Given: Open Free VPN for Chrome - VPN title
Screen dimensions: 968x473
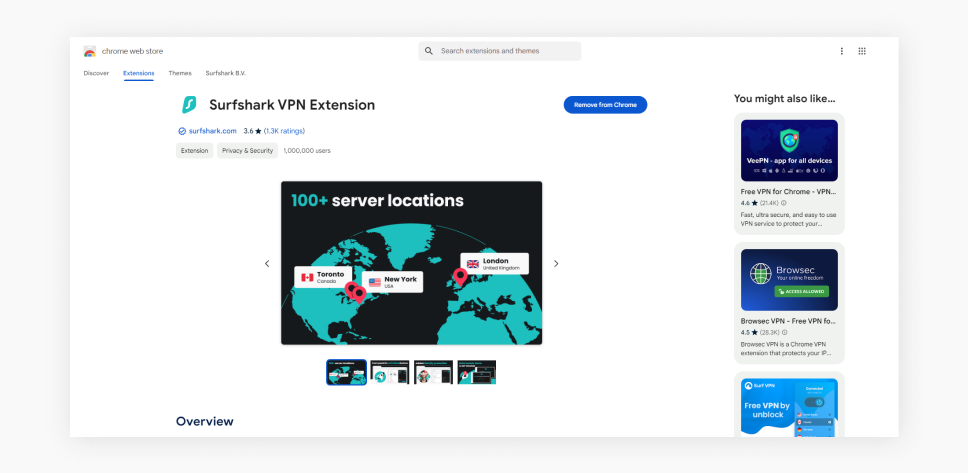Looking at the screenshot, I should click(x=789, y=191).
